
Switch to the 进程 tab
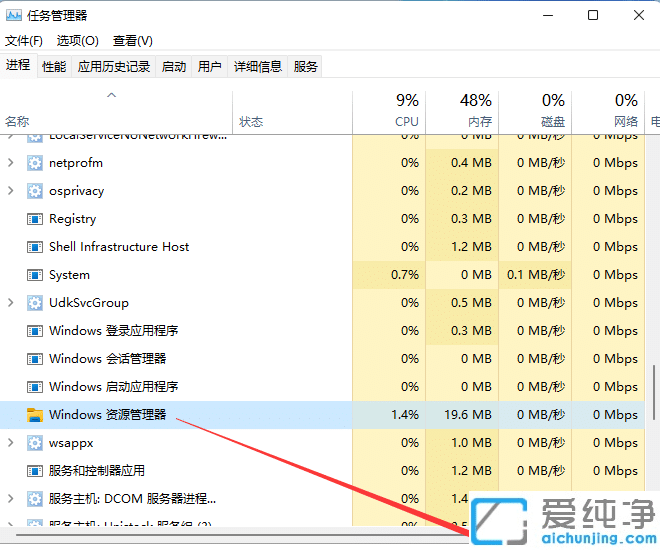18,65
